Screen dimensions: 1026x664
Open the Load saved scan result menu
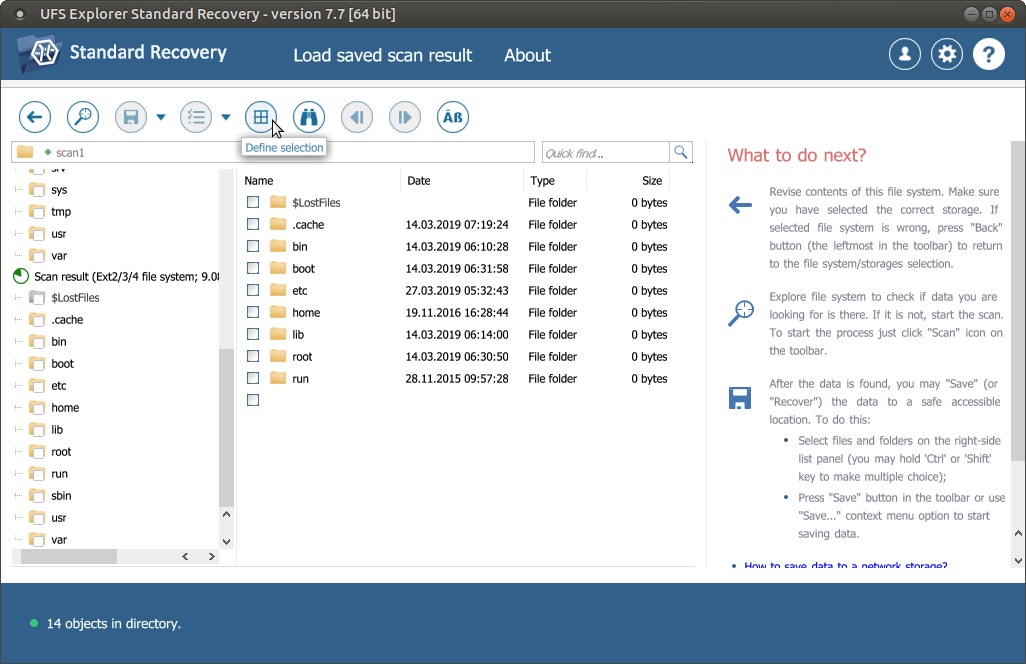point(382,55)
